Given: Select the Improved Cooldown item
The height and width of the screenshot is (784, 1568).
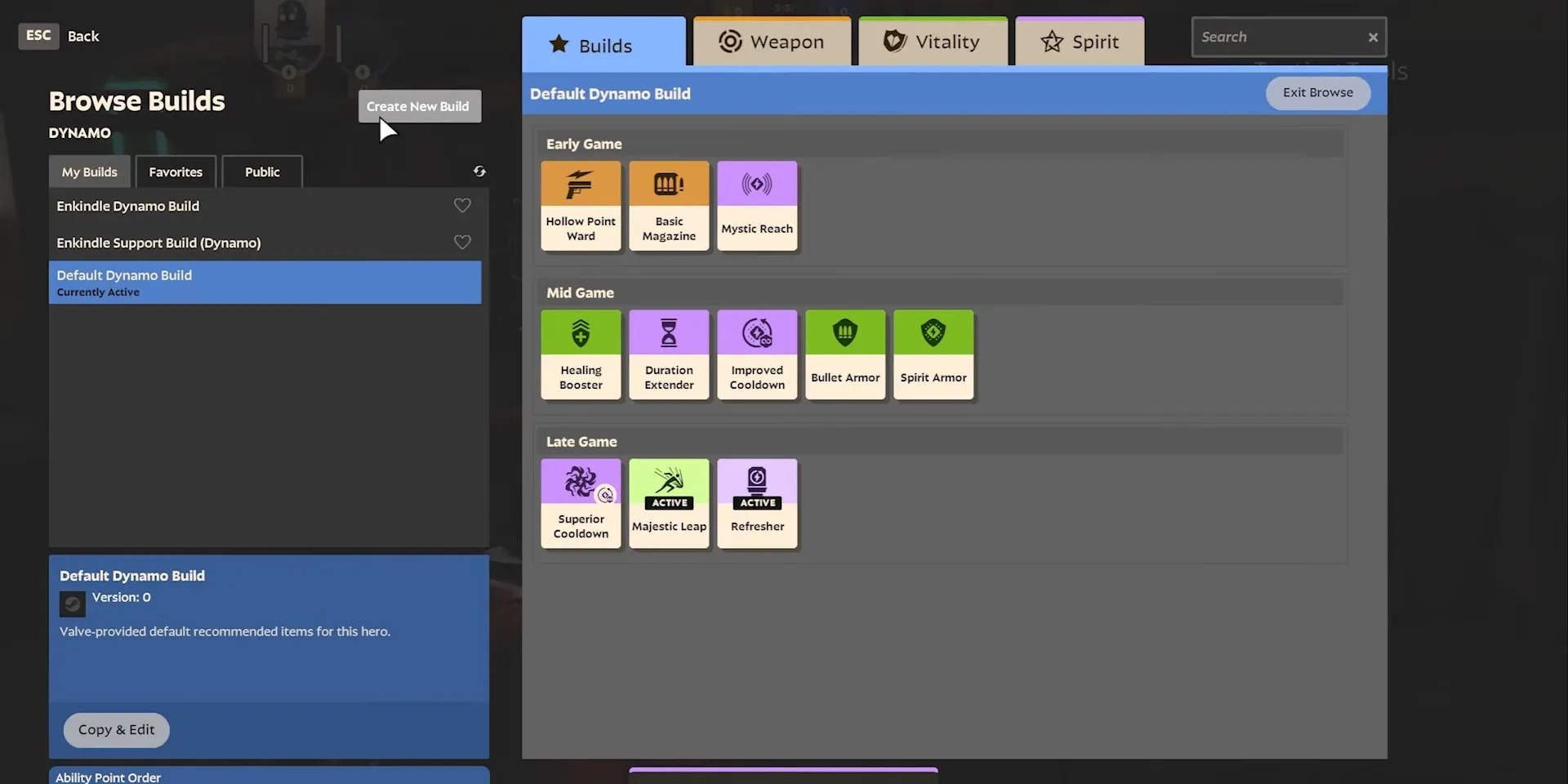Looking at the screenshot, I should pyautogui.click(x=757, y=354).
